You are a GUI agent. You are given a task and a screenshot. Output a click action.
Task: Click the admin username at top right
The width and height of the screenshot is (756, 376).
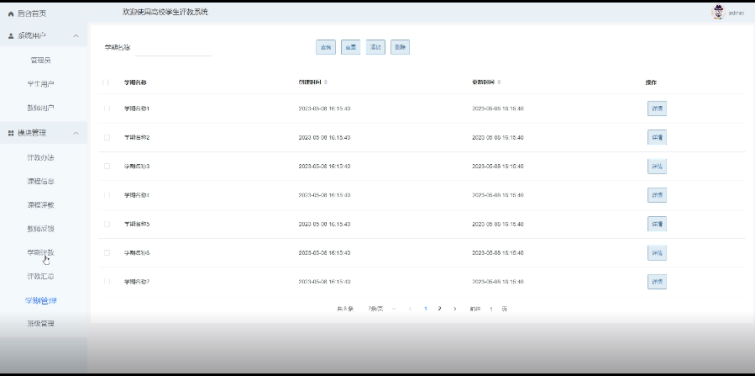point(736,13)
